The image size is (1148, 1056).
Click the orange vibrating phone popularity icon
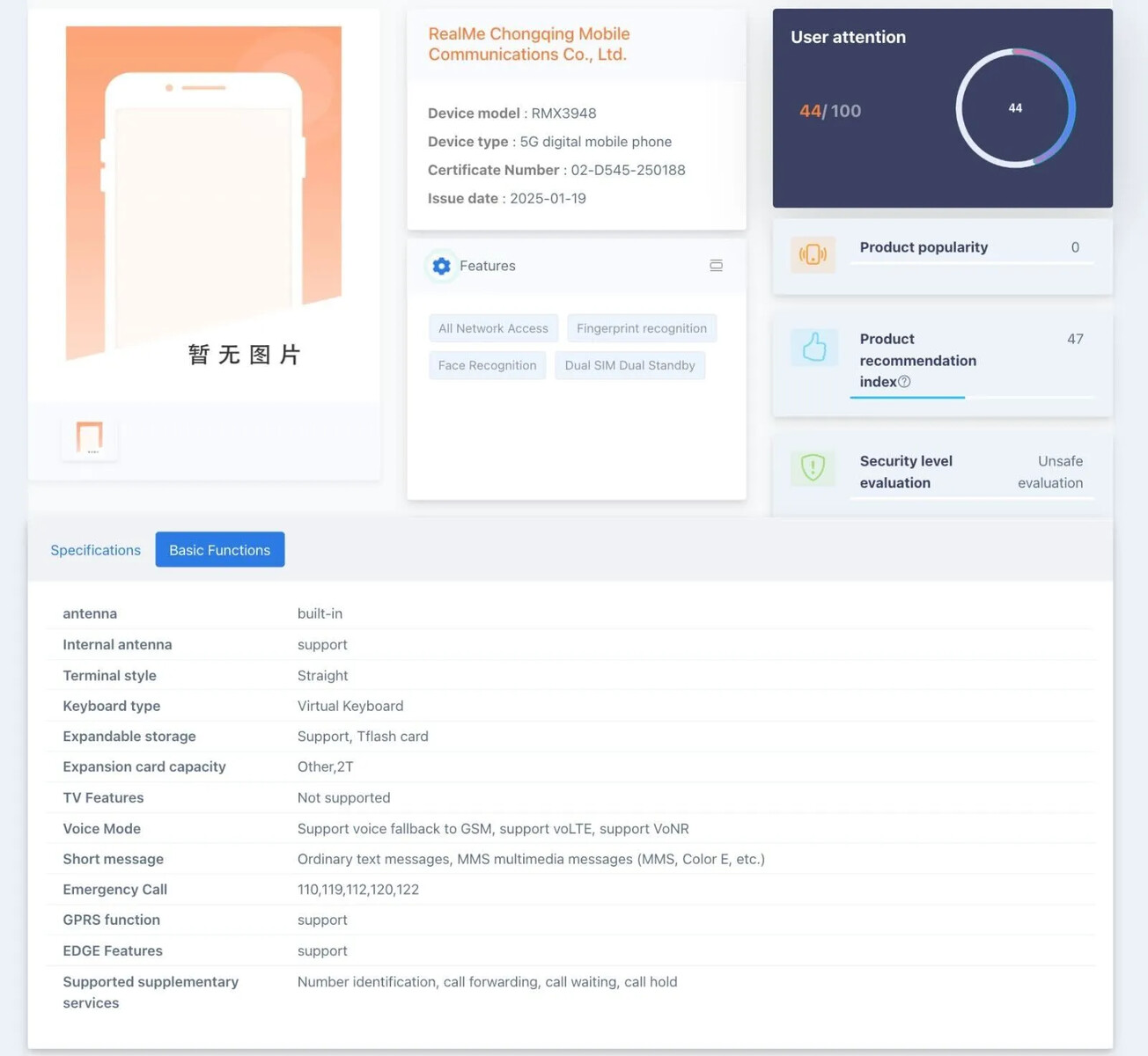[x=813, y=255]
